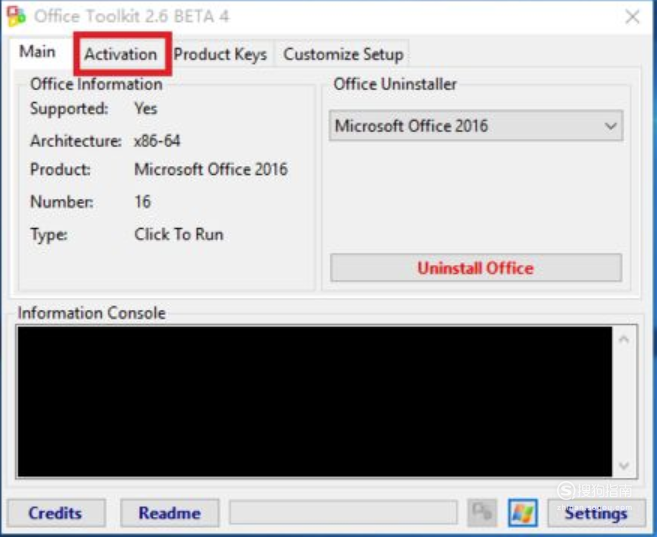Open the Product Keys tab

coord(220,54)
